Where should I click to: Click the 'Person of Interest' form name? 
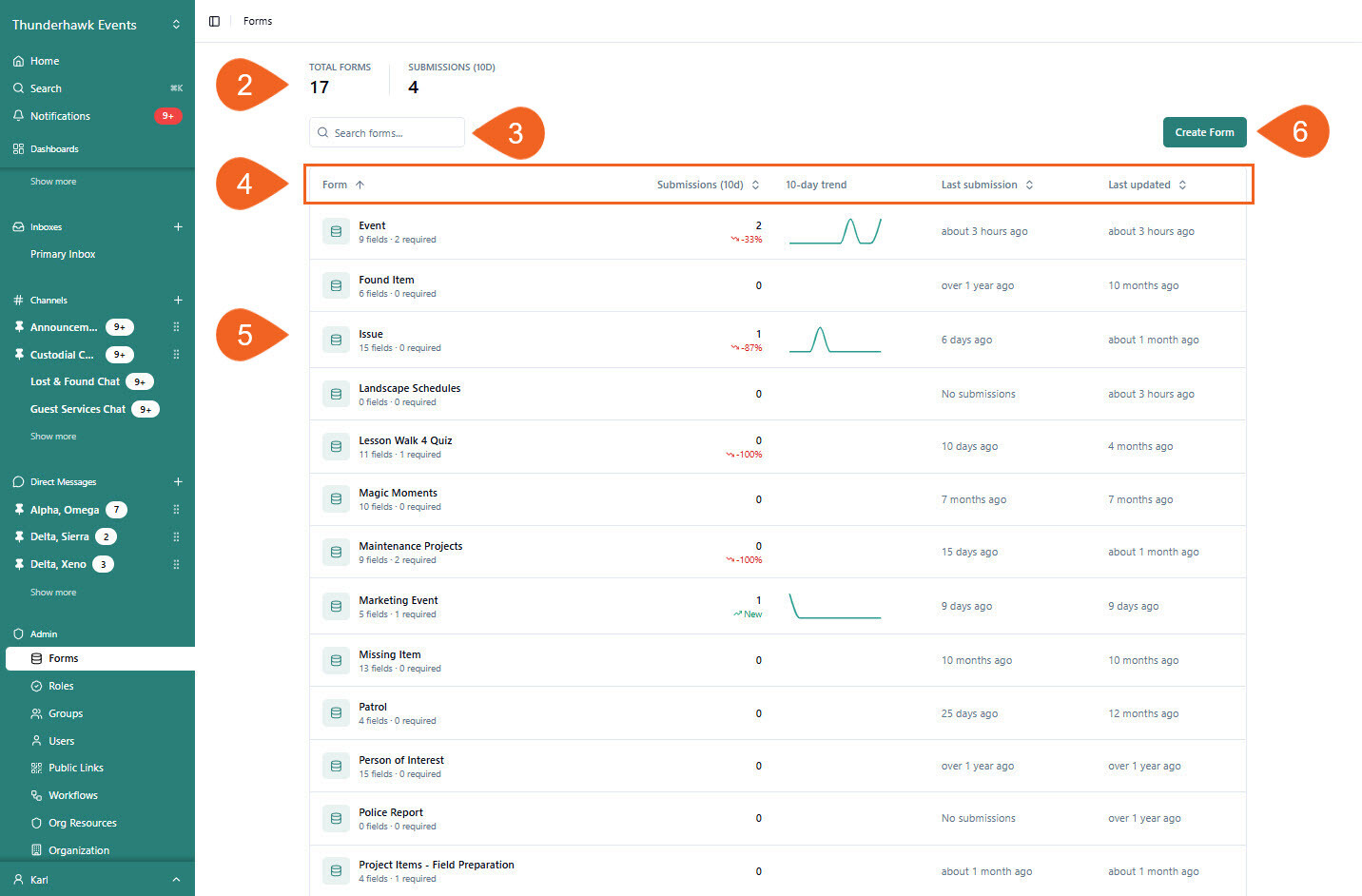pyautogui.click(x=401, y=761)
